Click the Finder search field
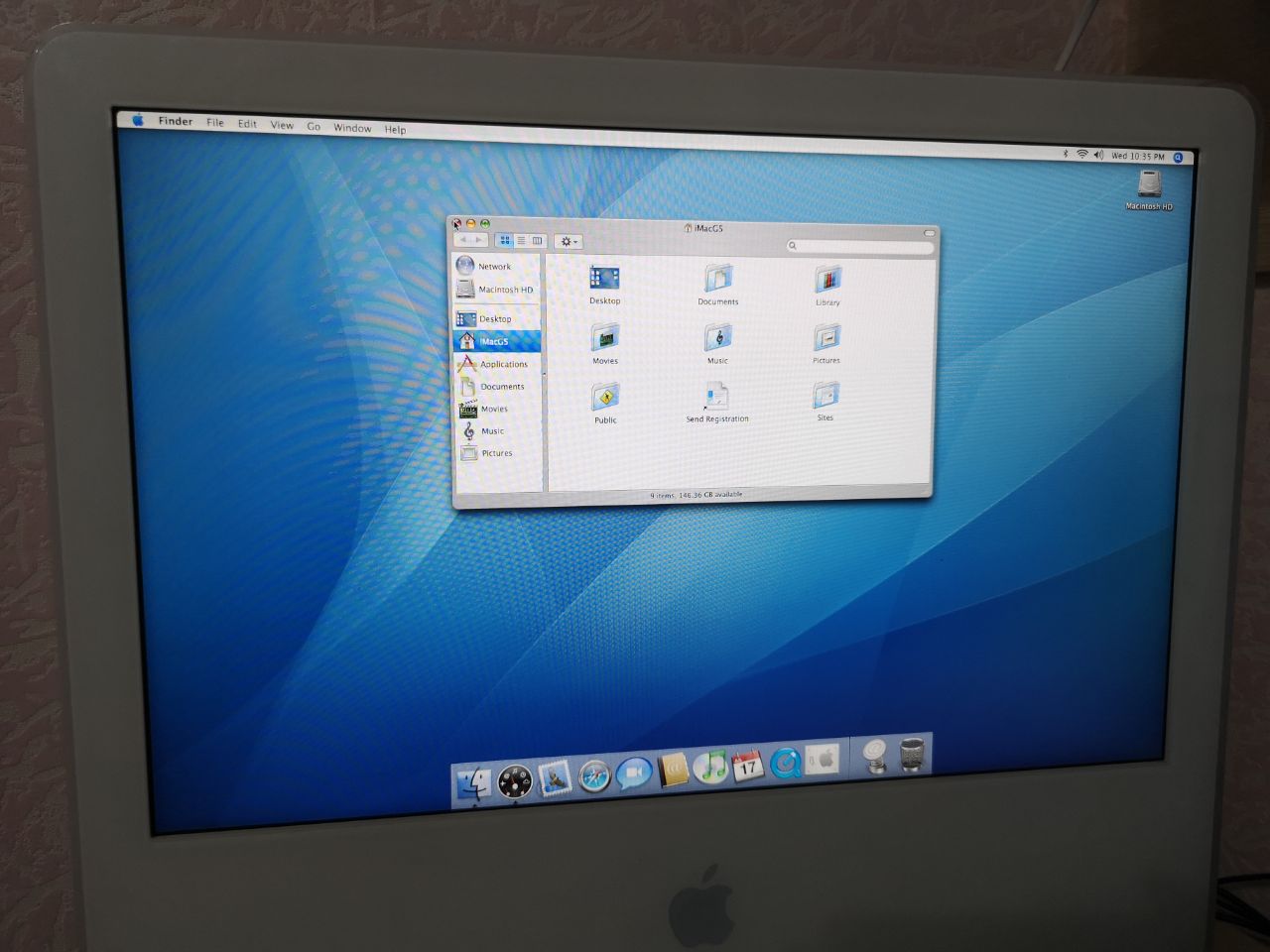 point(859,246)
